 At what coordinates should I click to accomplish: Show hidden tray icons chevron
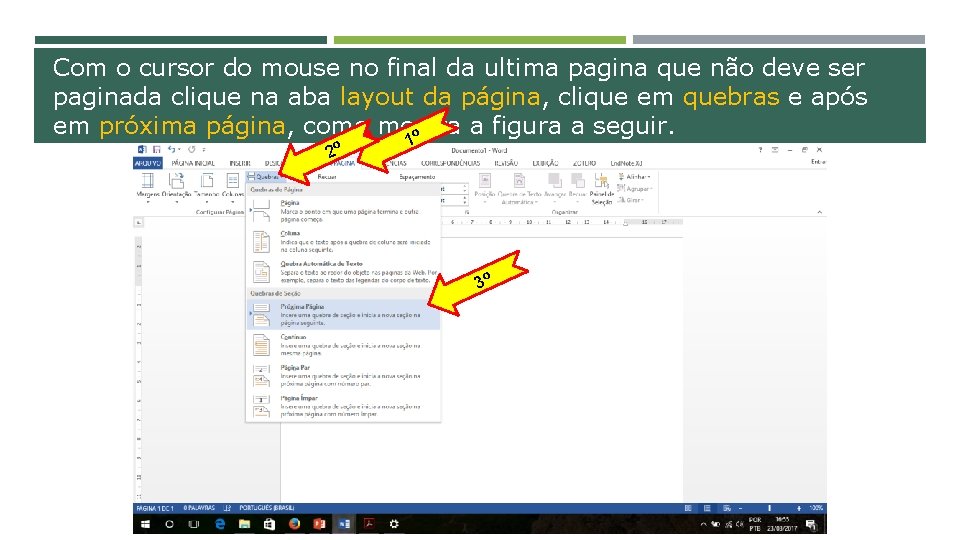[x=703, y=525]
